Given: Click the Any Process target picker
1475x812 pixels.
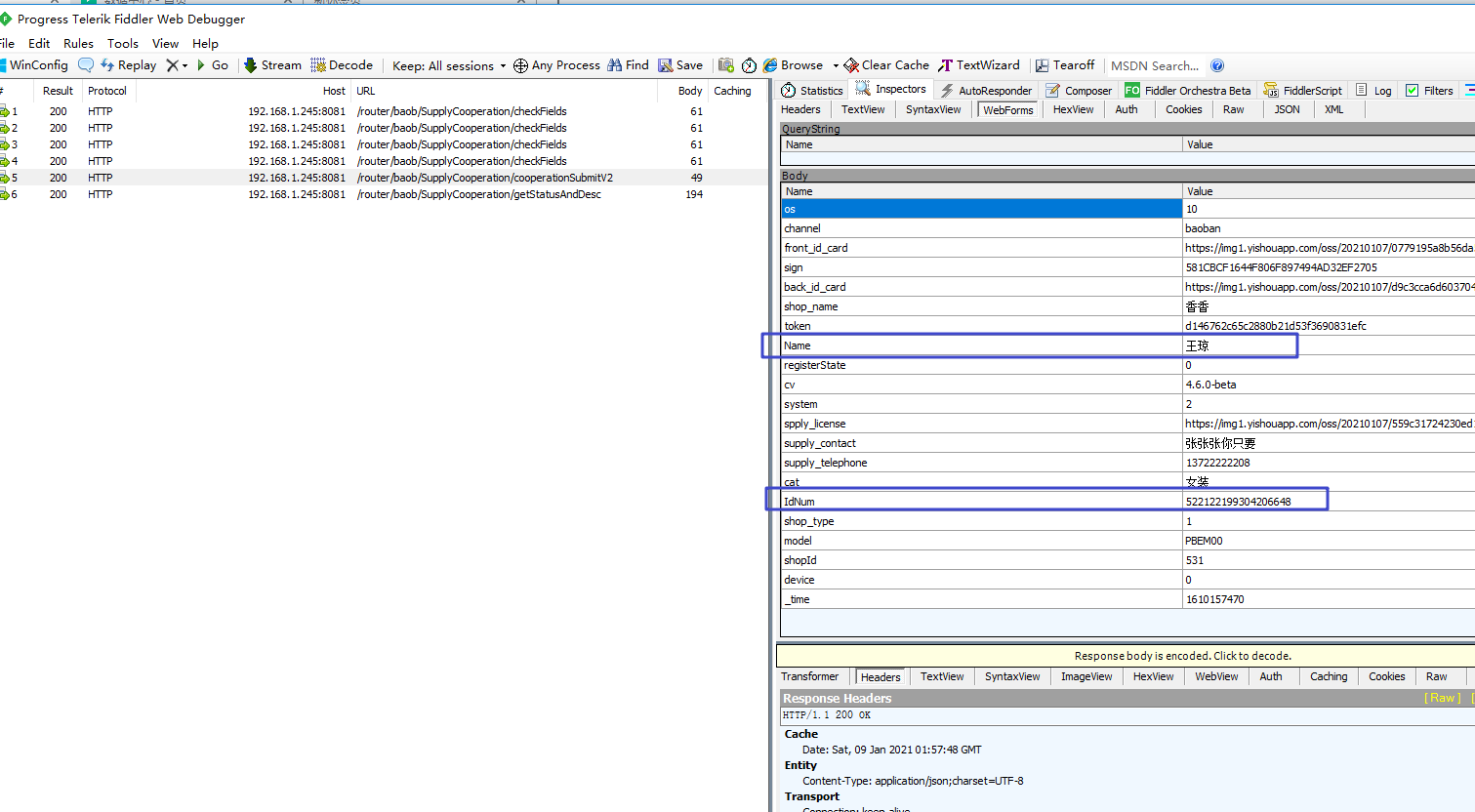Looking at the screenshot, I should tap(556, 65).
